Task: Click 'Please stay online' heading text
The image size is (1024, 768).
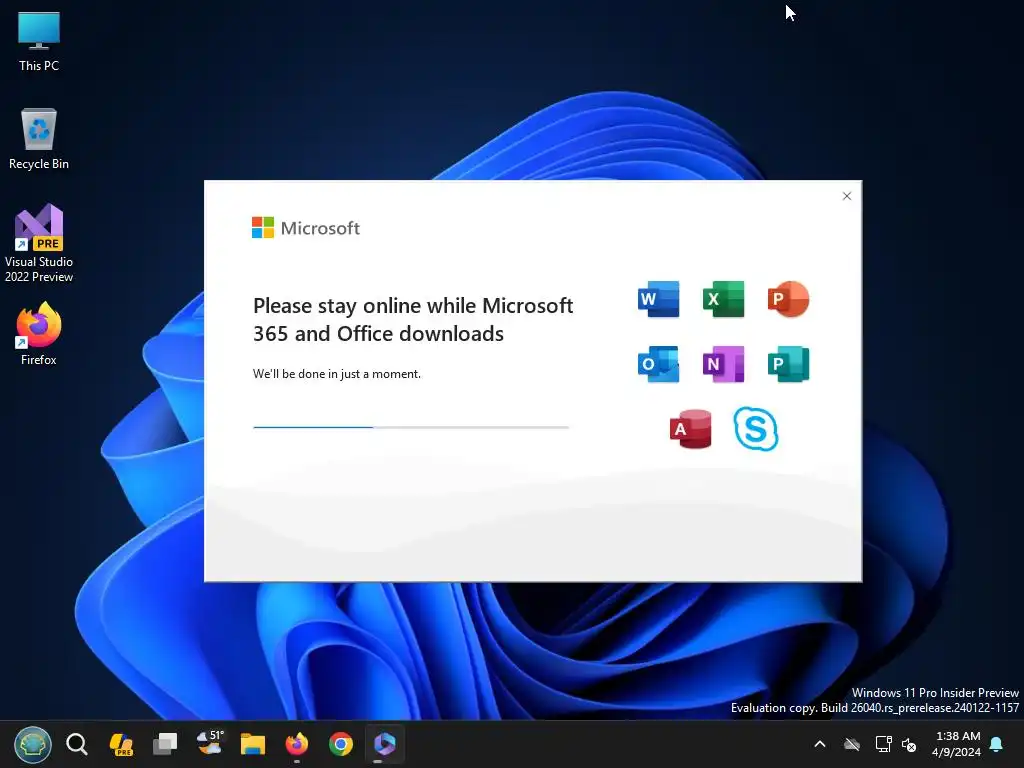Action: (x=413, y=319)
